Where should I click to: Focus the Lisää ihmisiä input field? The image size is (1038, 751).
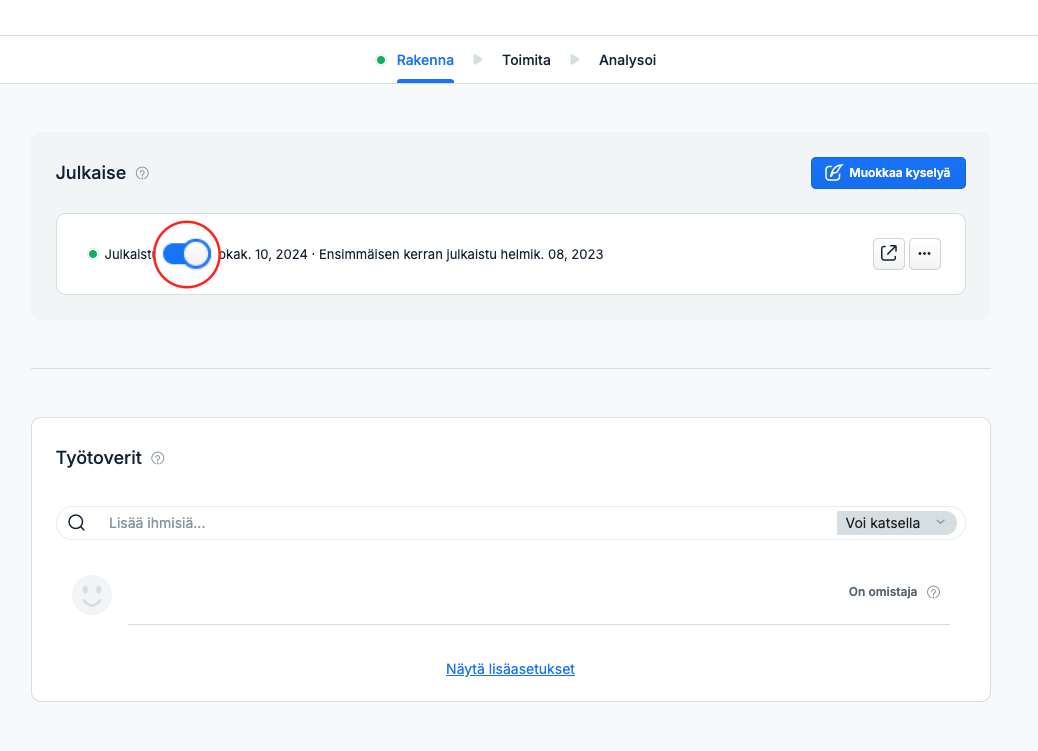[x=463, y=523]
